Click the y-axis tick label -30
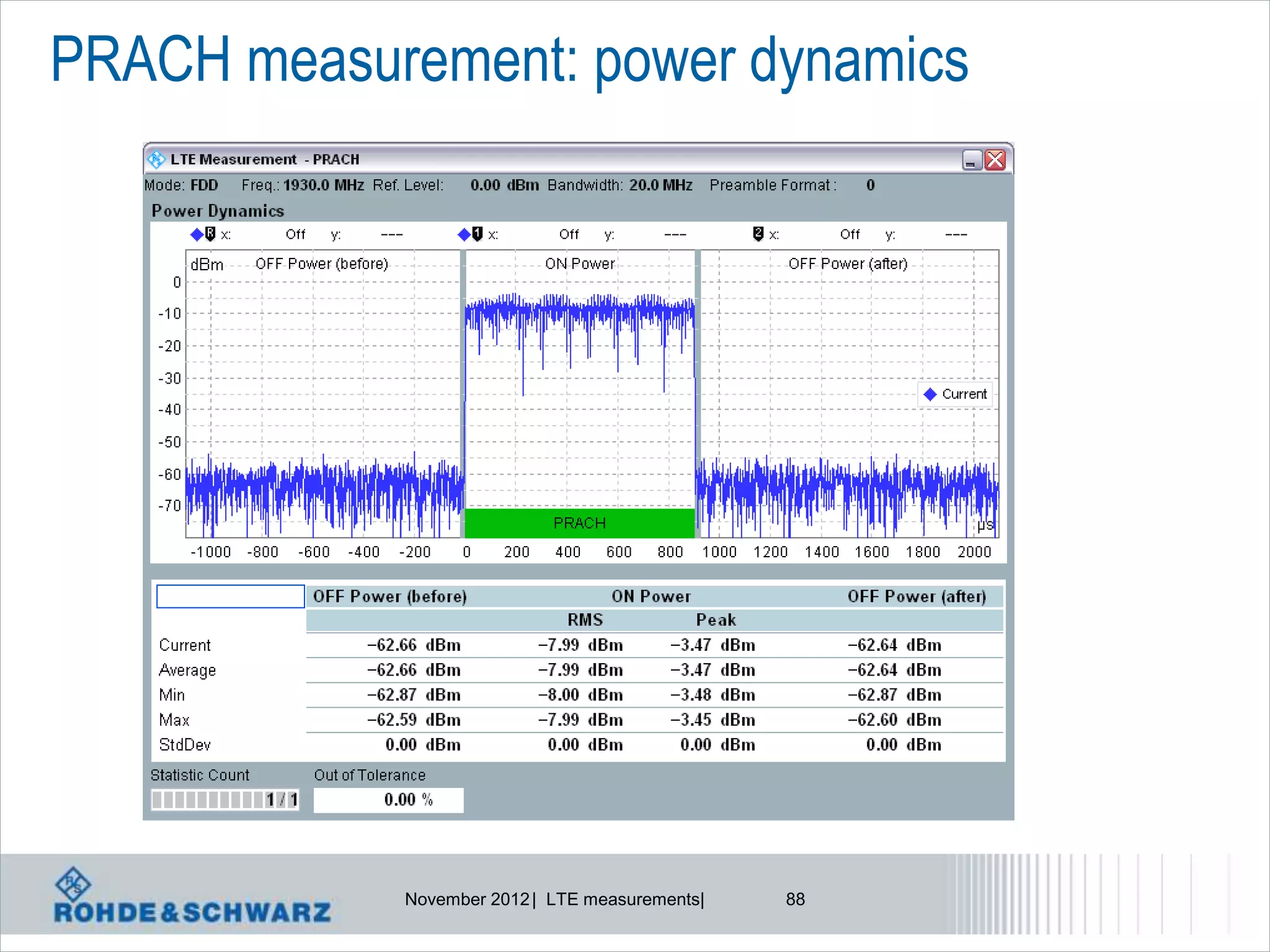Image resolution: width=1270 pixels, height=952 pixels. click(x=169, y=378)
